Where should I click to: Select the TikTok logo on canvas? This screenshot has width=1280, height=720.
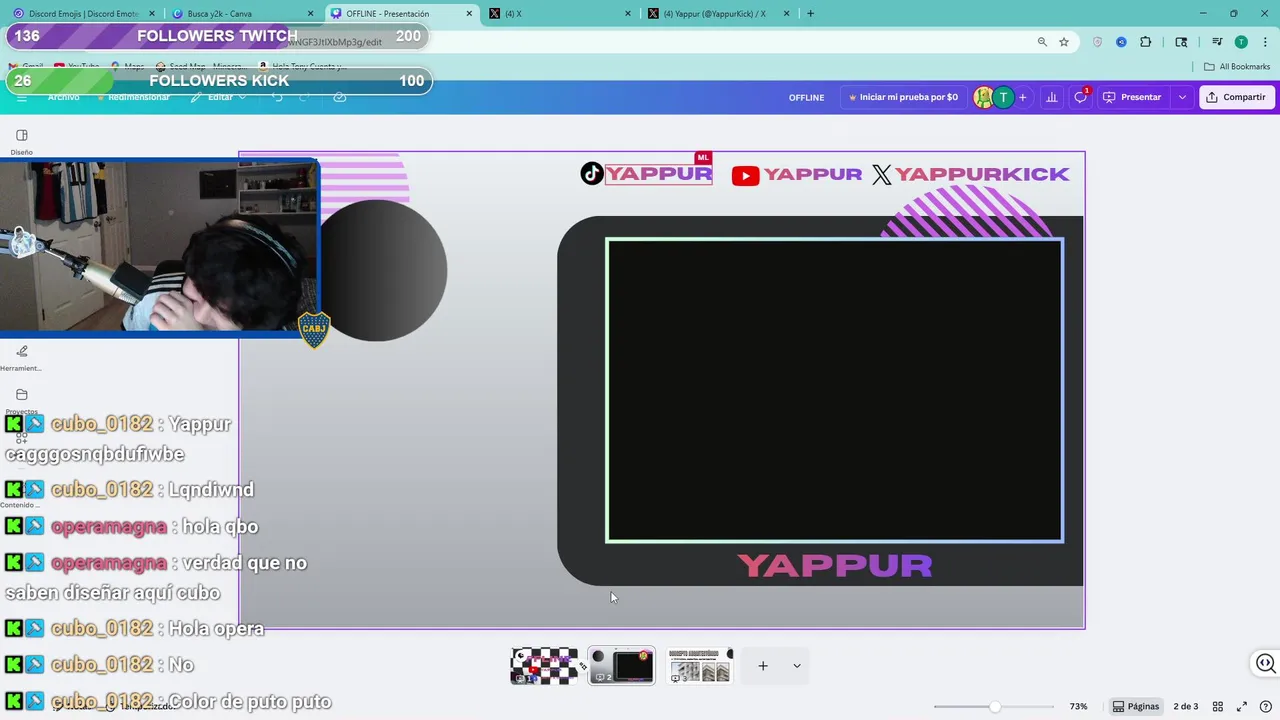592,174
